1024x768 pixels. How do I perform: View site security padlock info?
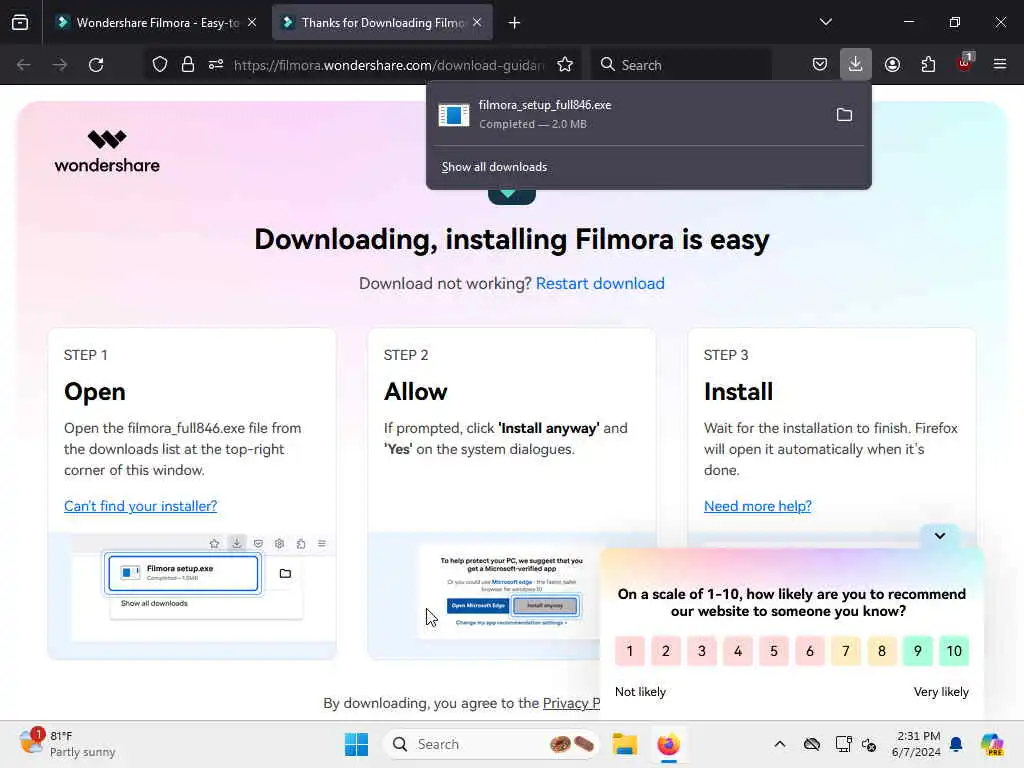tap(188, 65)
